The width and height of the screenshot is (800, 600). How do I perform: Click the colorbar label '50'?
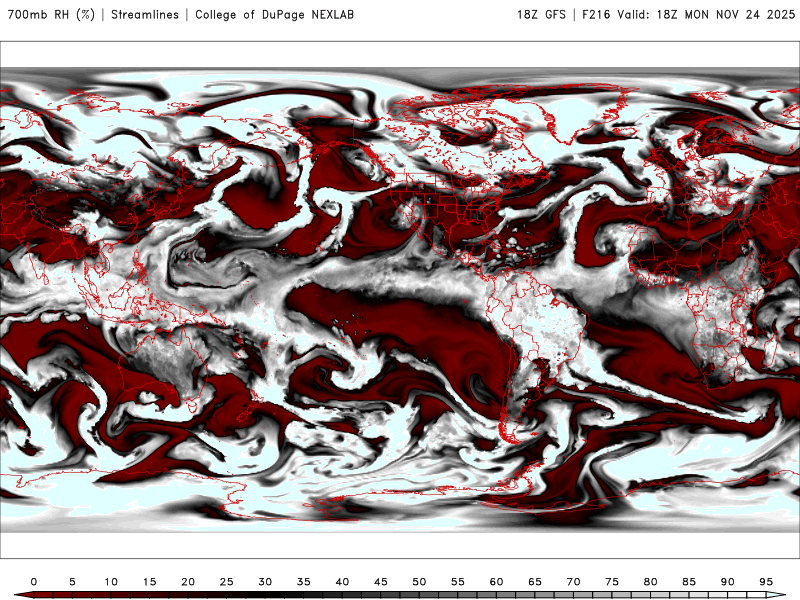419,582
